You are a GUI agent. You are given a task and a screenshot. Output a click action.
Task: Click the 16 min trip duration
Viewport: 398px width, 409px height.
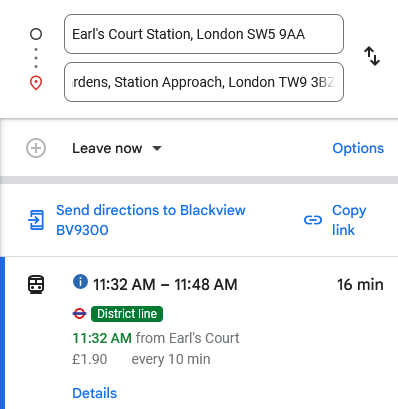coord(360,285)
